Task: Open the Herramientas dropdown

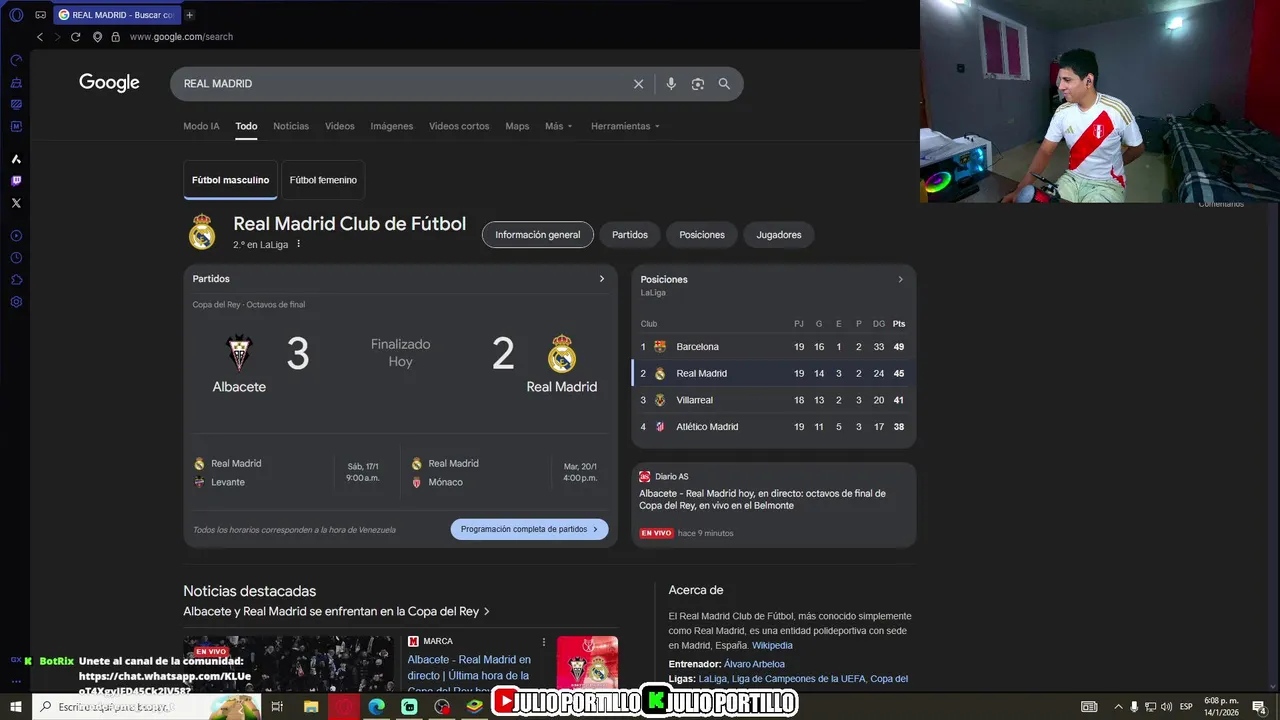Action: click(x=625, y=126)
